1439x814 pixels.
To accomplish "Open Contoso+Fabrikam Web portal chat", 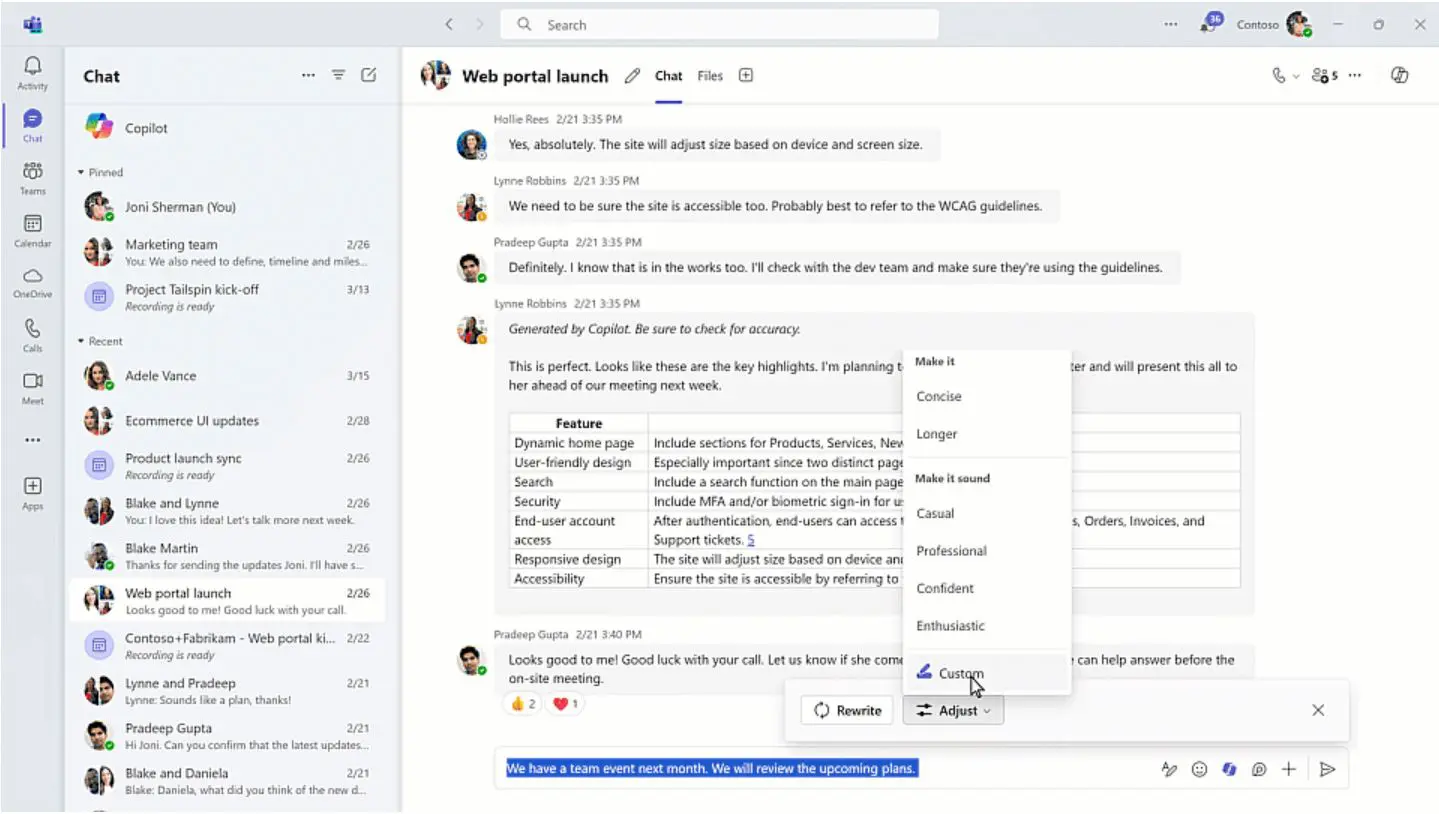I will tap(228, 646).
